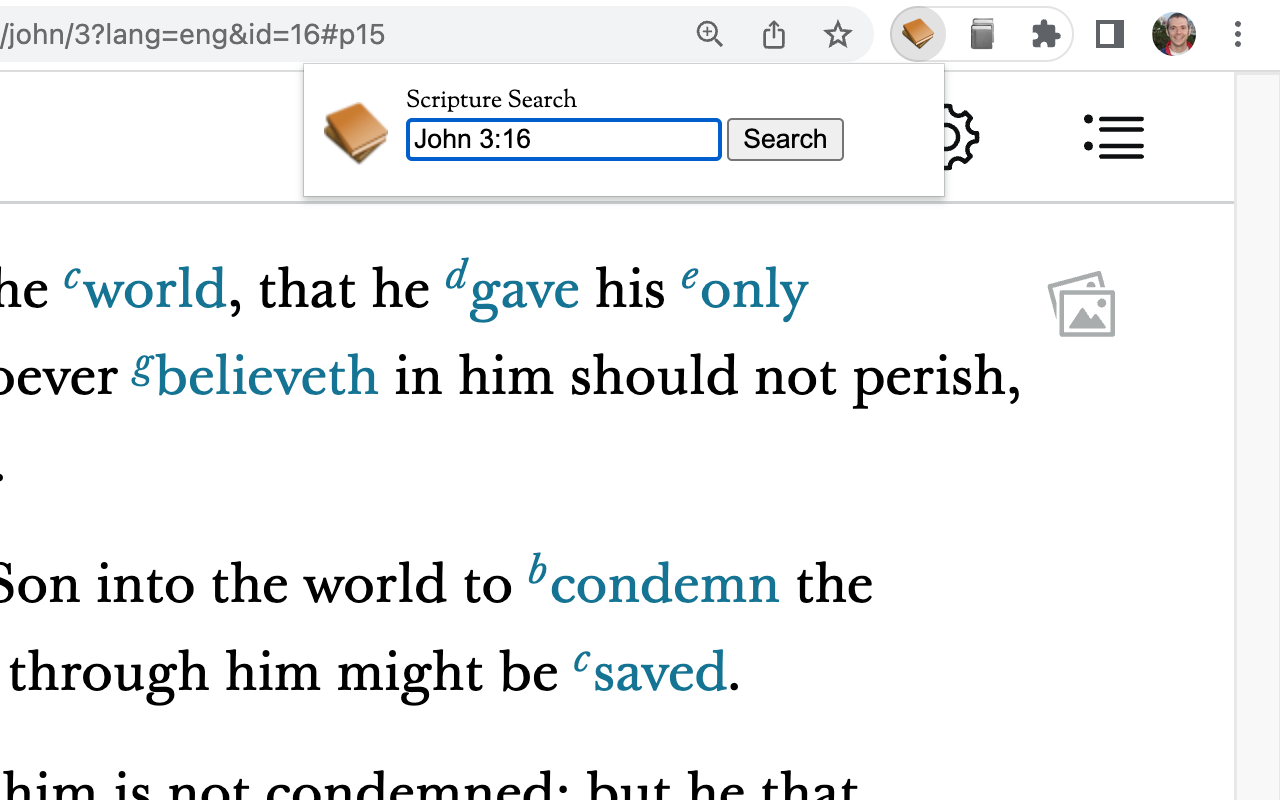
Task: Toggle the browser side panel
Action: click(x=1109, y=33)
